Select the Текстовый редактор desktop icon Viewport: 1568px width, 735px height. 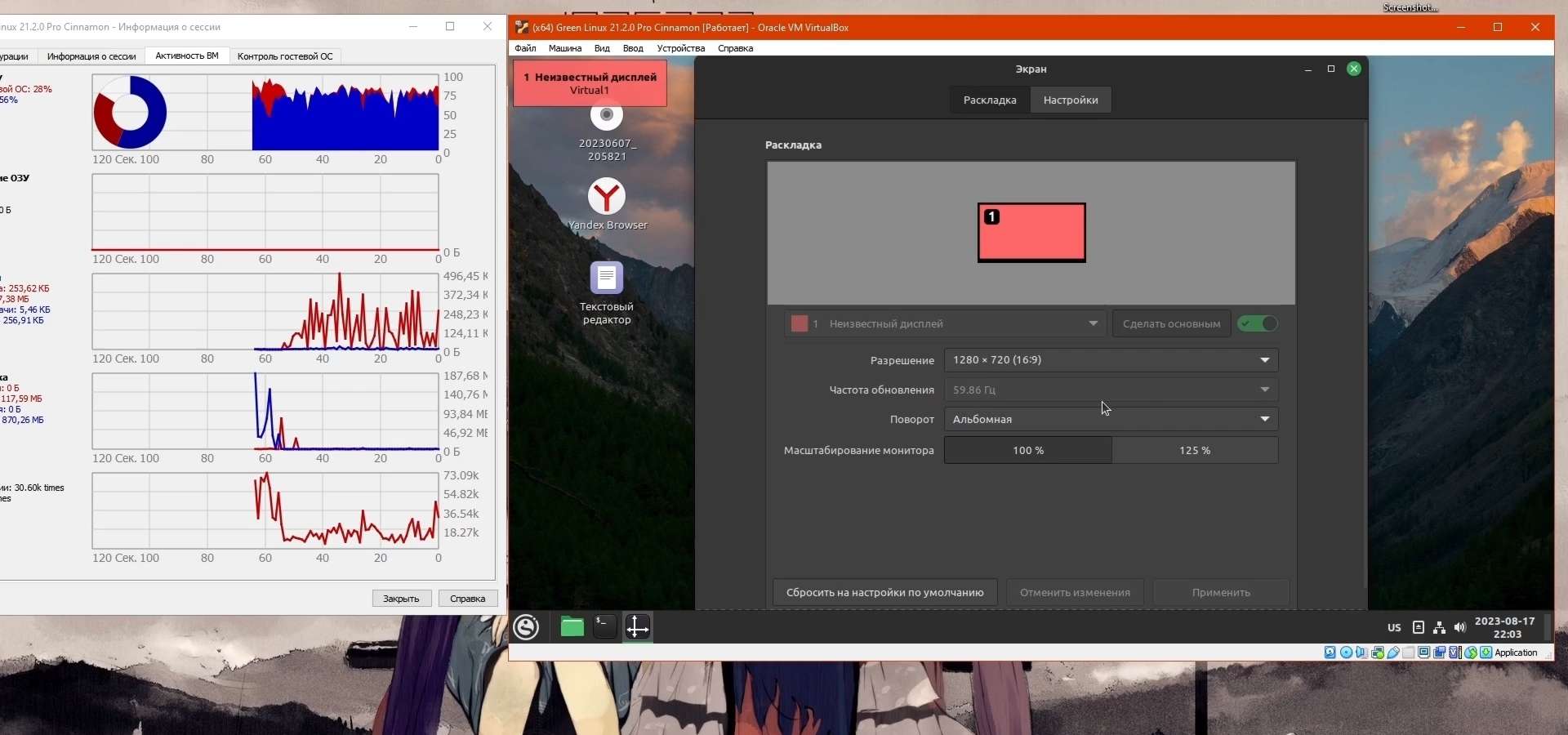pyautogui.click(x=607, y=294)
